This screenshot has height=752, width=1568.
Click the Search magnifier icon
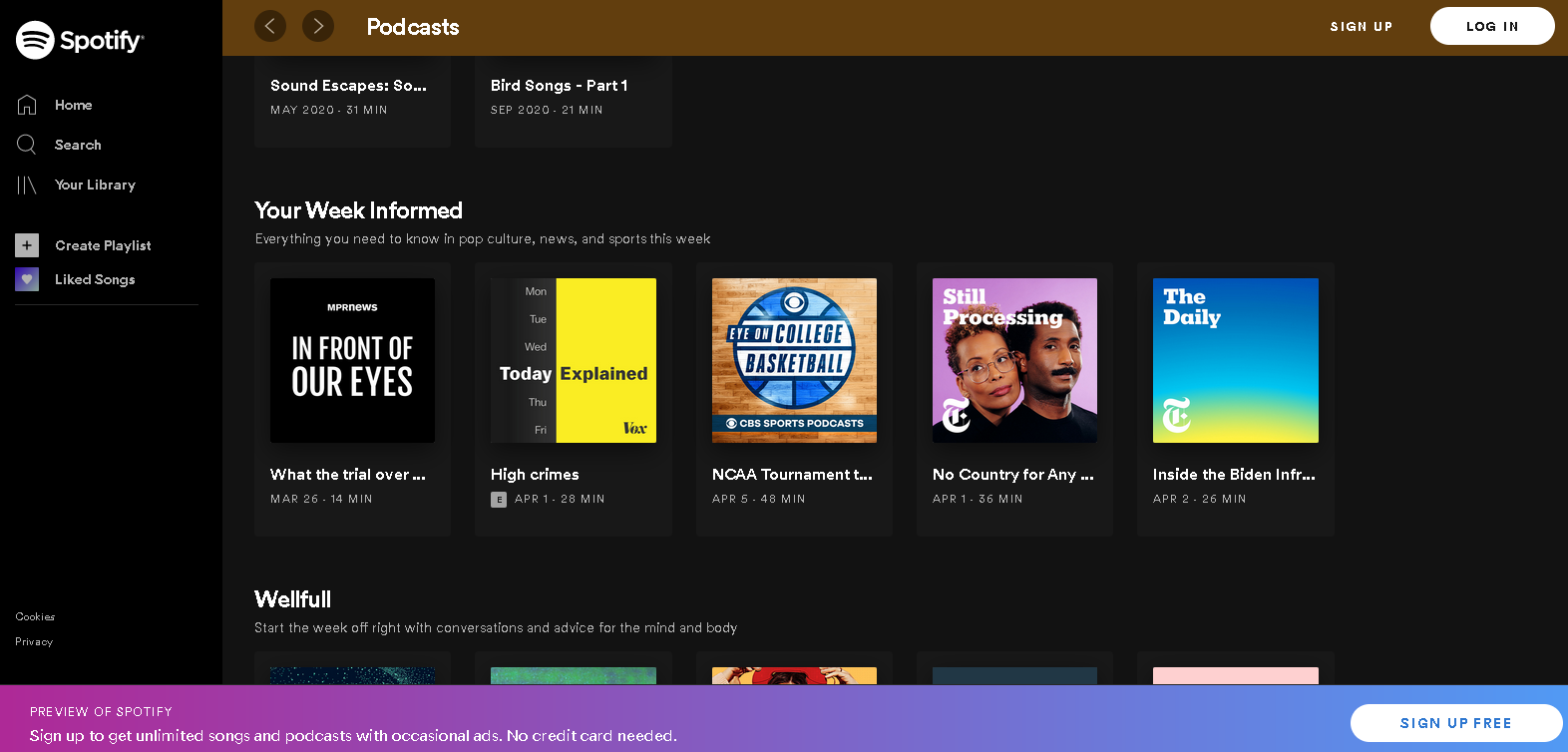(x=27, y=145)
